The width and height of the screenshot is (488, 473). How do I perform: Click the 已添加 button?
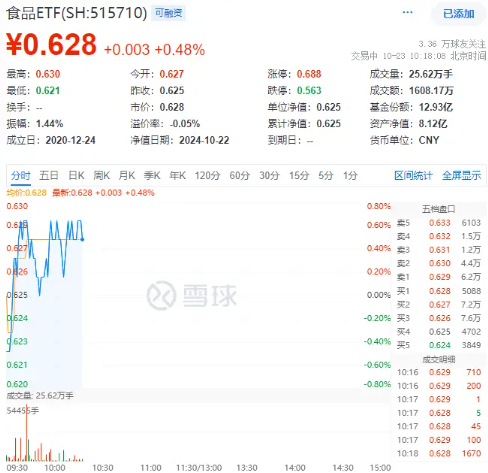[x=459, y=14]
